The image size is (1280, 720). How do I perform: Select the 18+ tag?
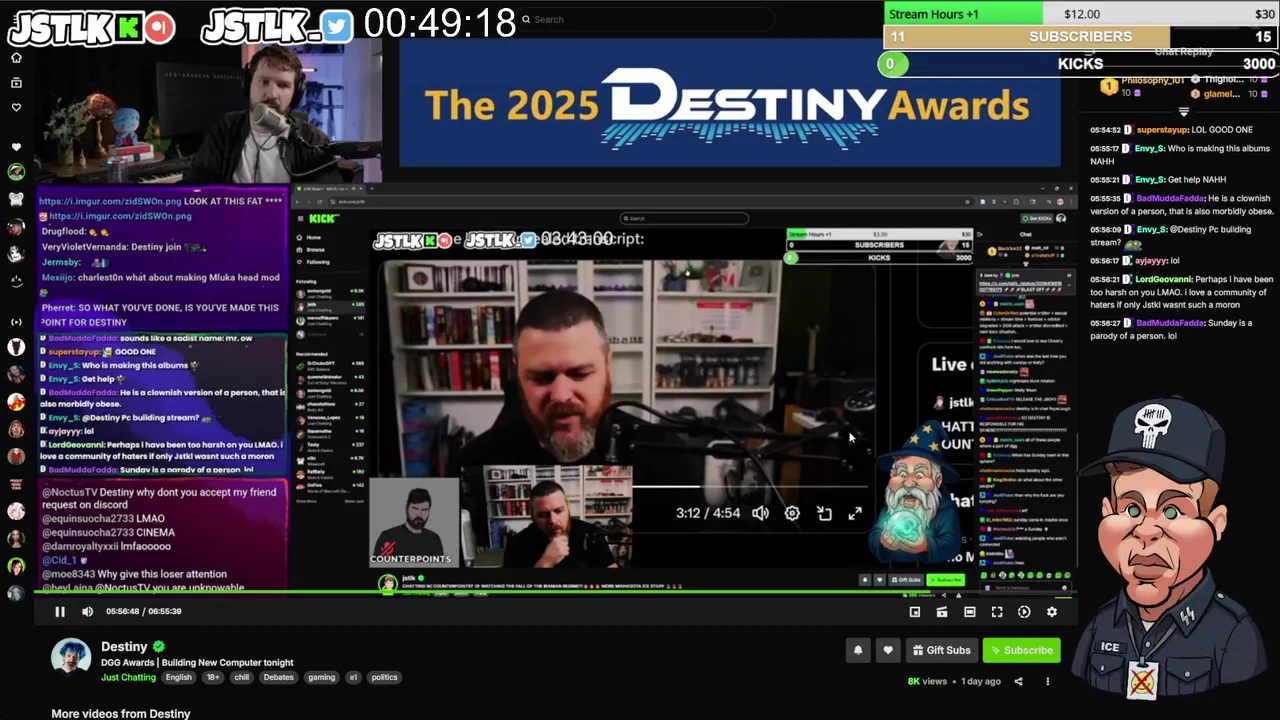[x=213, y=677]
